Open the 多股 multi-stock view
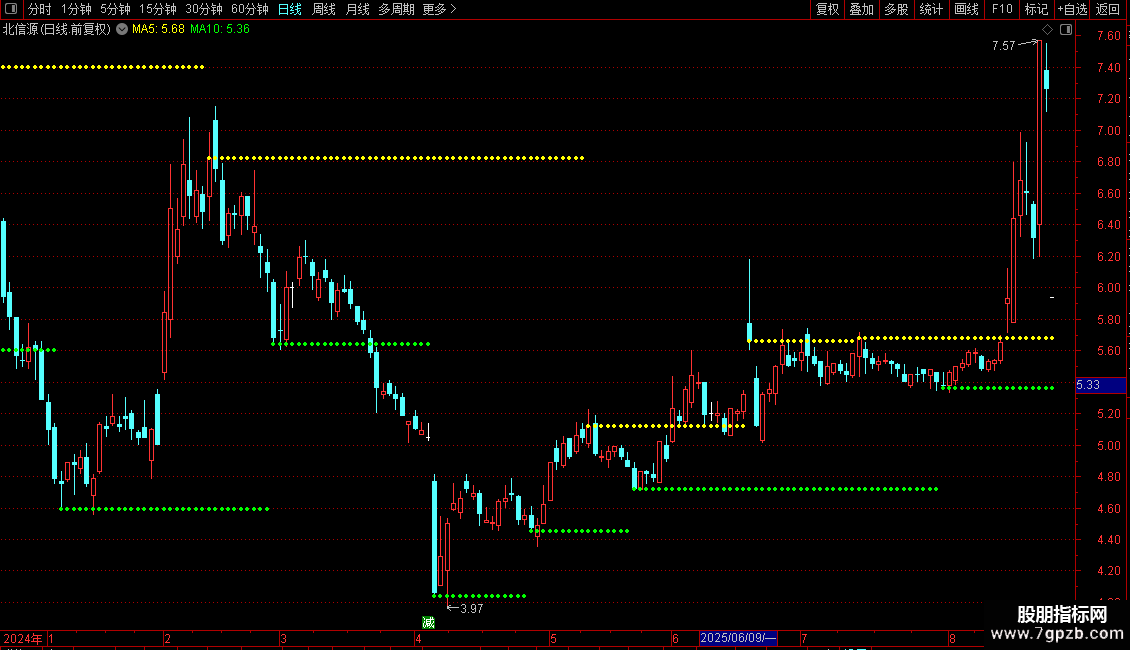This screenshot has height=650, width=1130. click(x=896, y=9)
